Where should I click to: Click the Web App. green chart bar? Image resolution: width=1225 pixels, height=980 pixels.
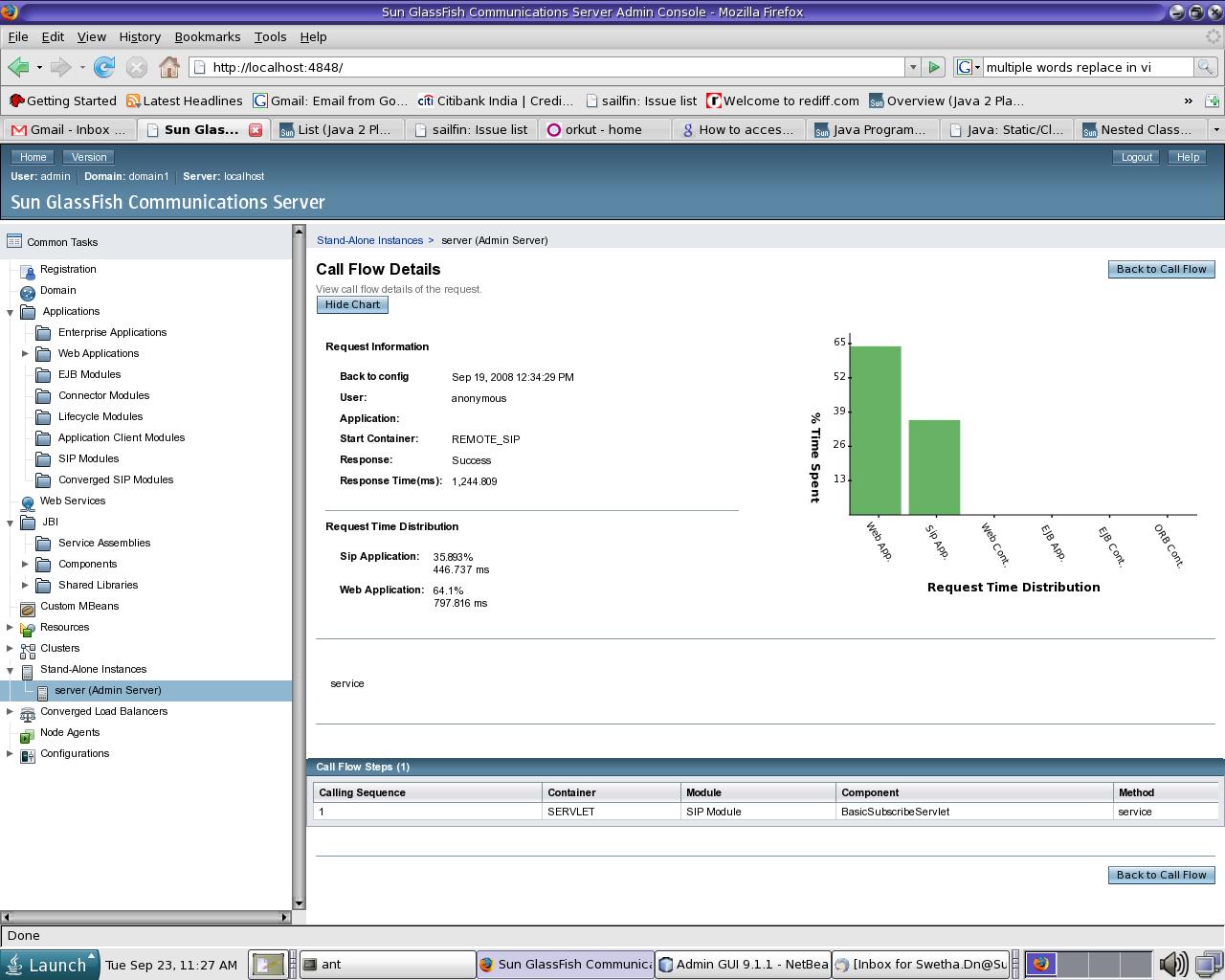(x=875, y=431)
